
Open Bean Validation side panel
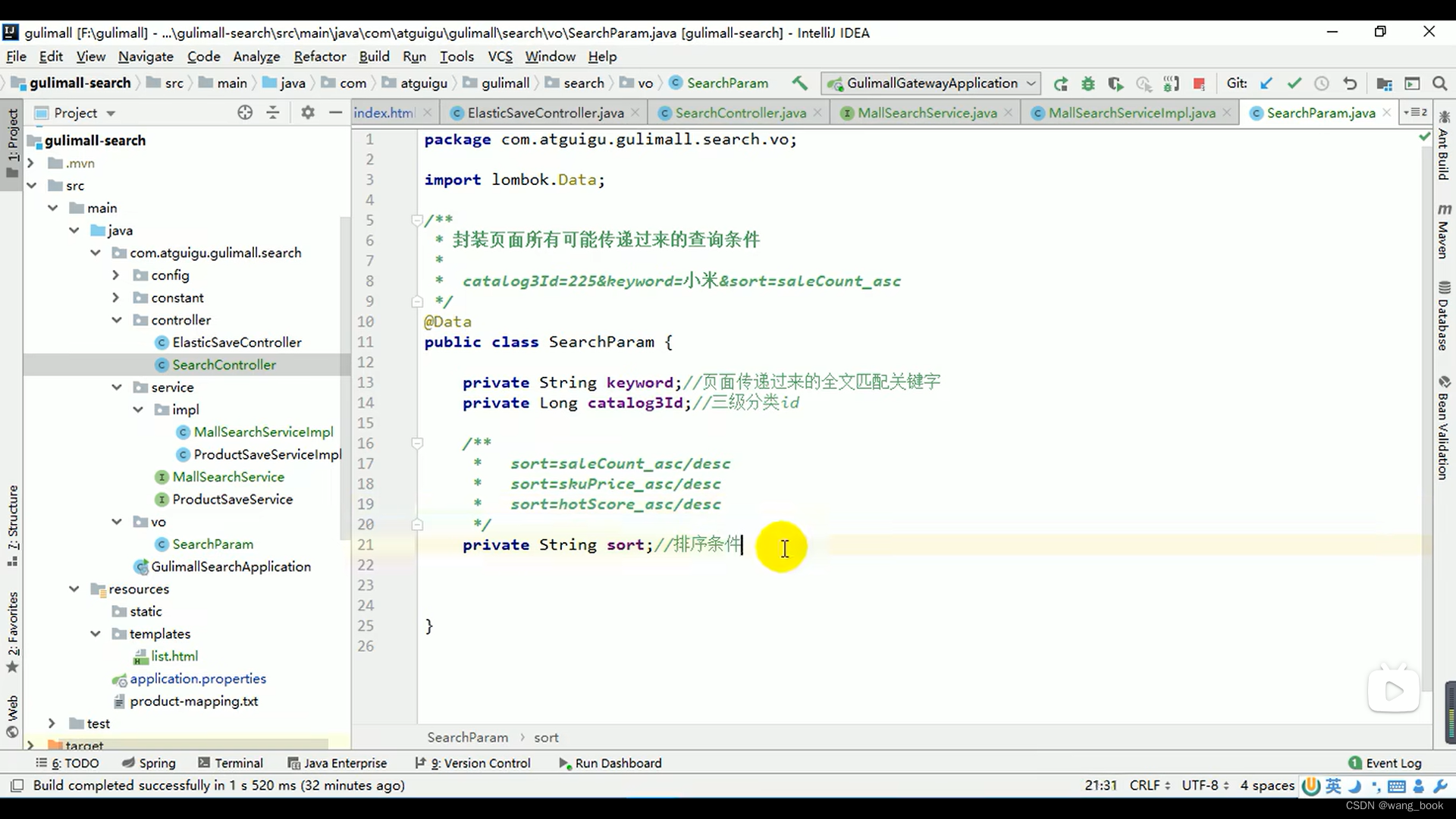[1444, 427]
